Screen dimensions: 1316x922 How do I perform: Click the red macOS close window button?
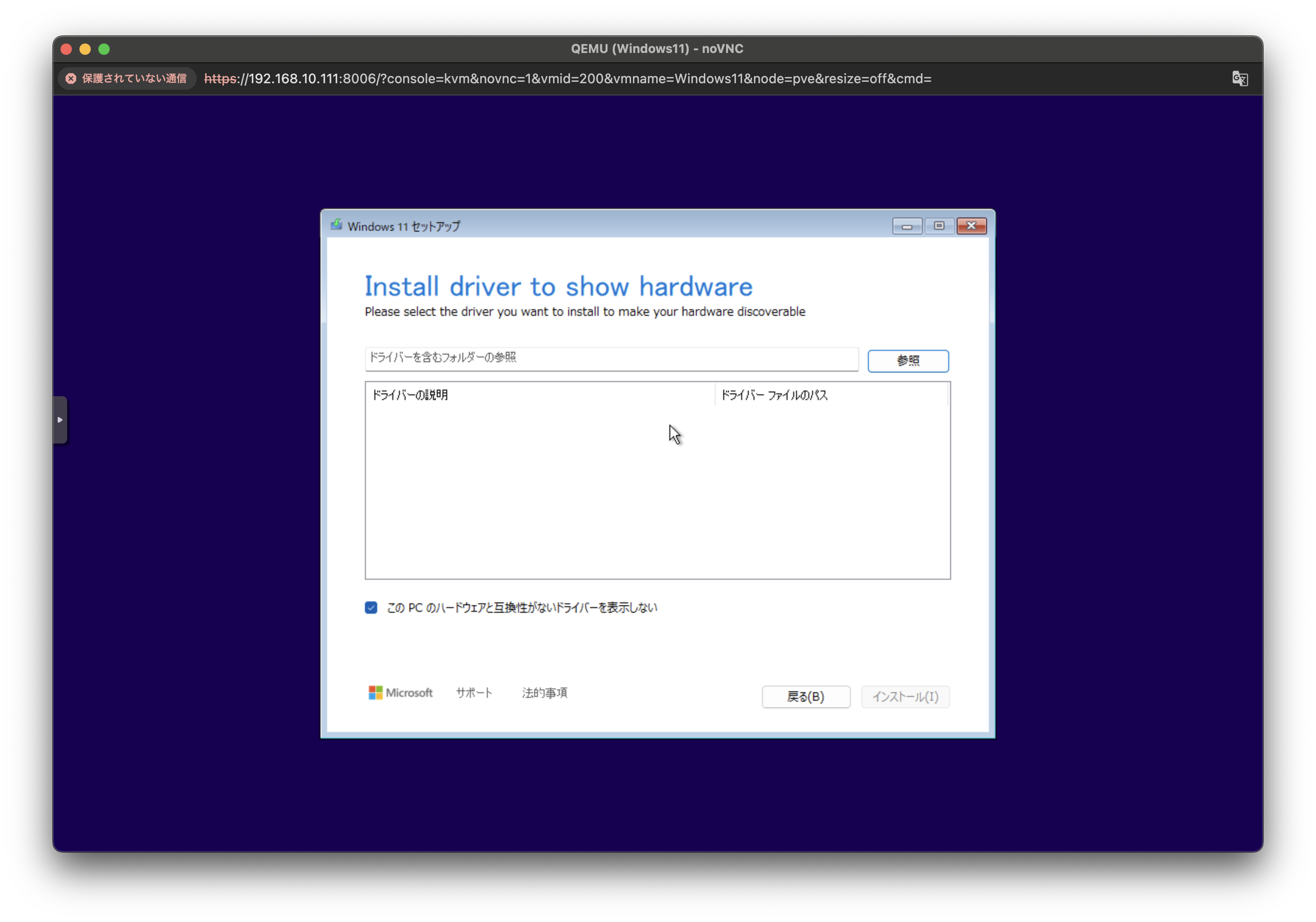(x=67, y=49)
